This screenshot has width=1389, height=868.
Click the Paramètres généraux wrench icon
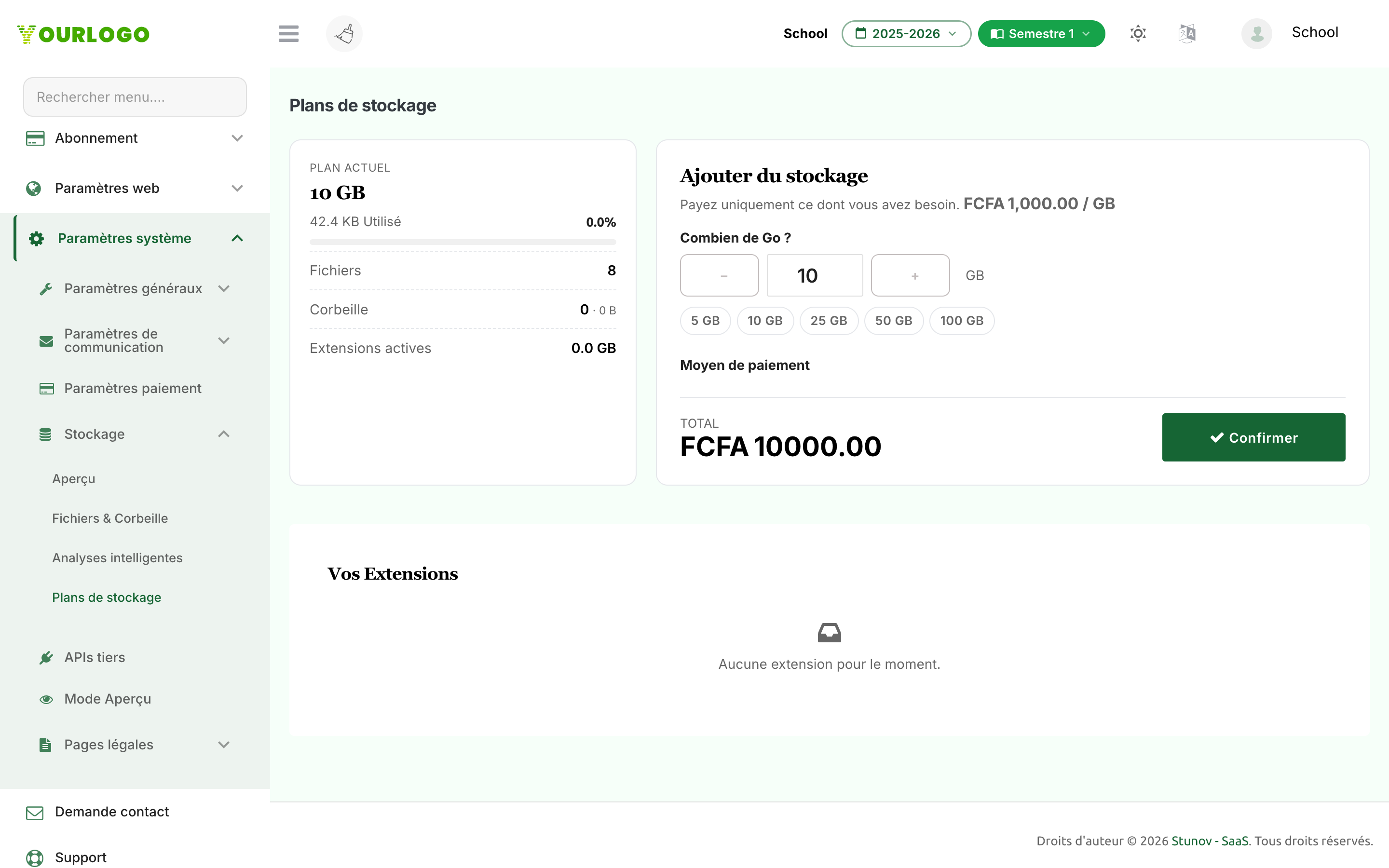coord(46,289)
